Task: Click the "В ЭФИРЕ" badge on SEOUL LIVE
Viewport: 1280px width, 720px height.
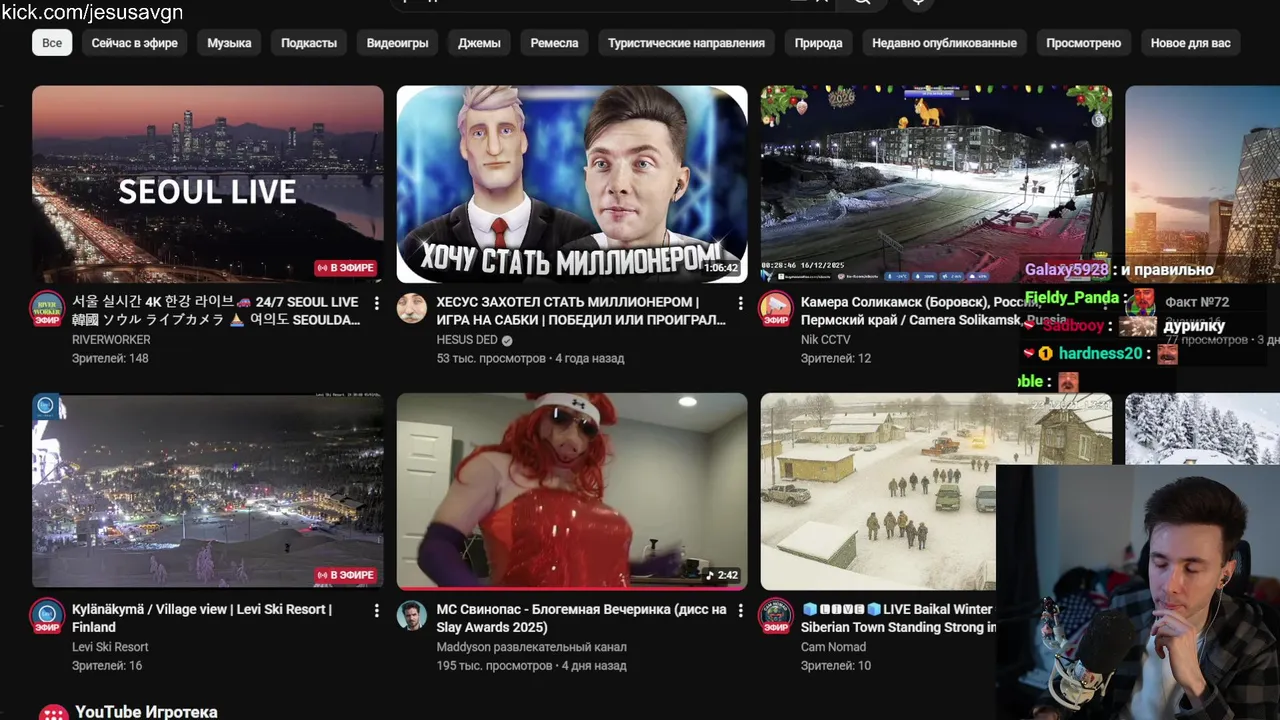Action: click(x=346, y=268)
